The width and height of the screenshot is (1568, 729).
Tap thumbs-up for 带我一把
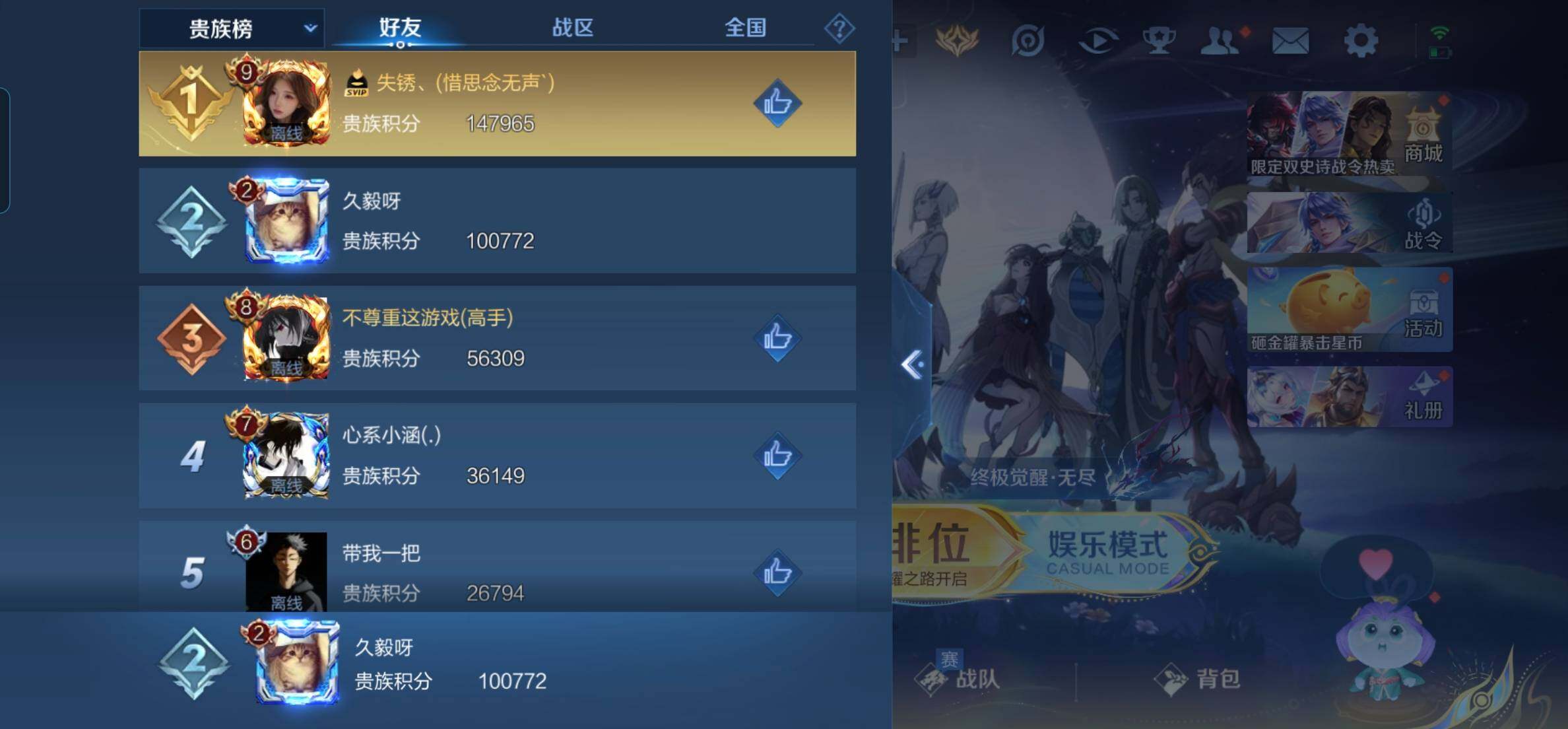pos(777,573)
